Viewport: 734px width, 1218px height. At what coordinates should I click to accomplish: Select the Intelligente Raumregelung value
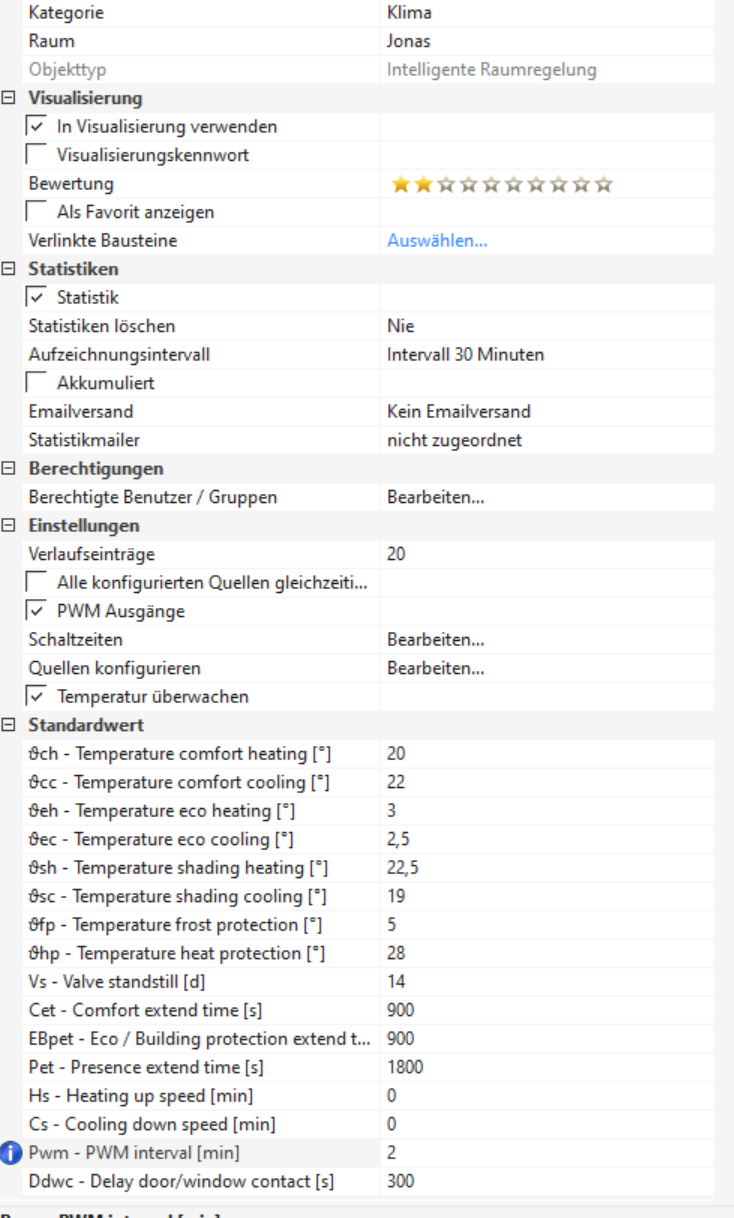(x=492, y=70)
